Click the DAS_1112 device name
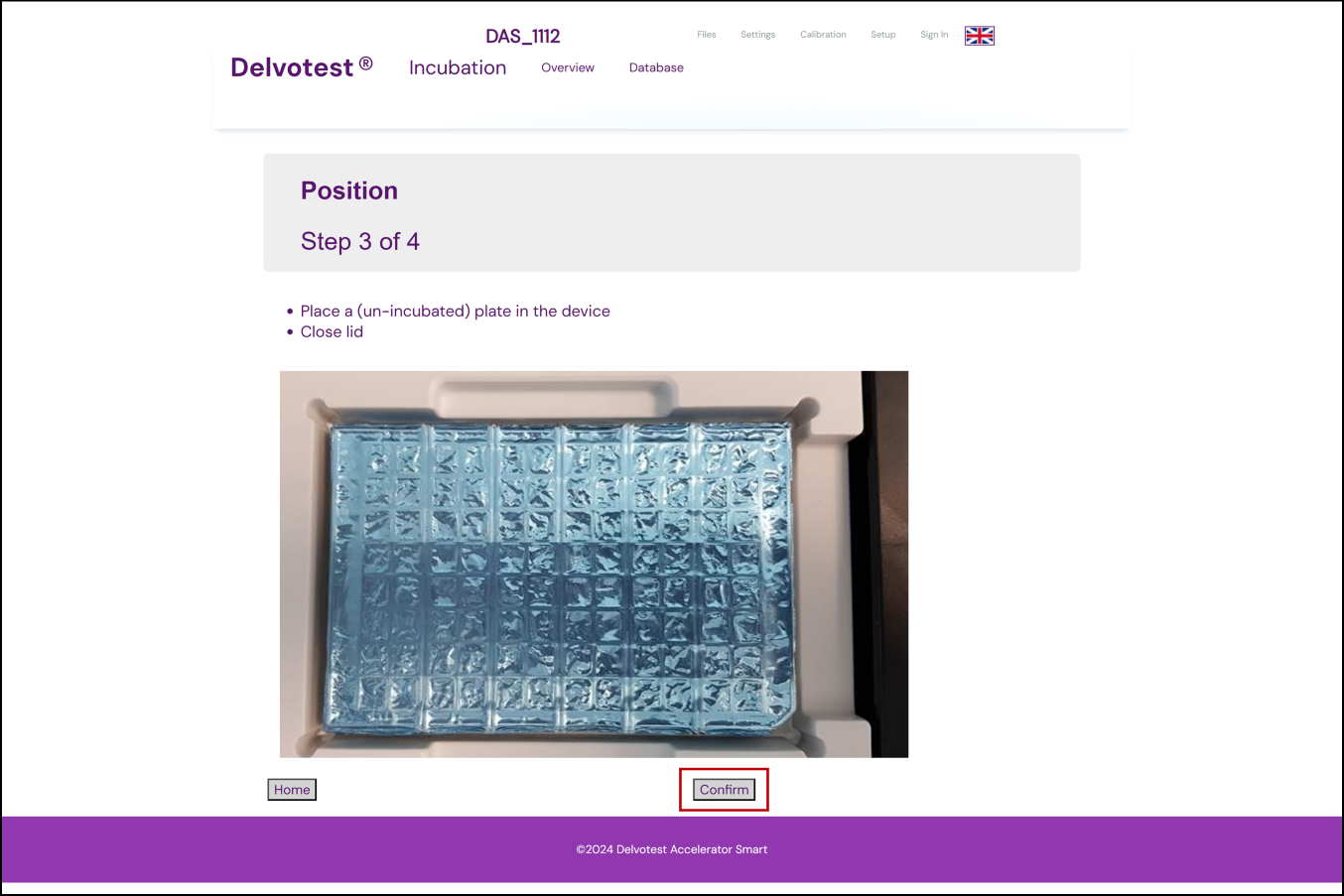Screen dimensions: 1344x896 [523, 37]
